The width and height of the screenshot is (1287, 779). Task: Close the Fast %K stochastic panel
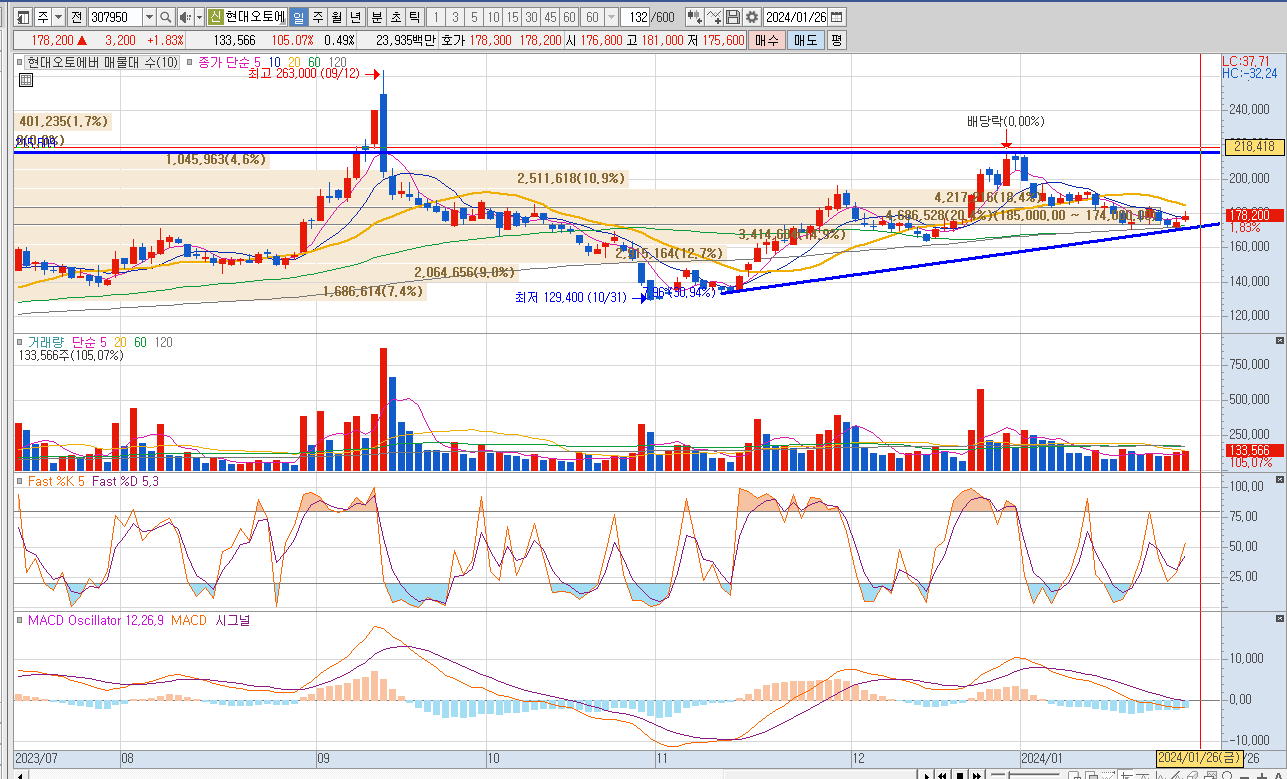click(1279, 481)
